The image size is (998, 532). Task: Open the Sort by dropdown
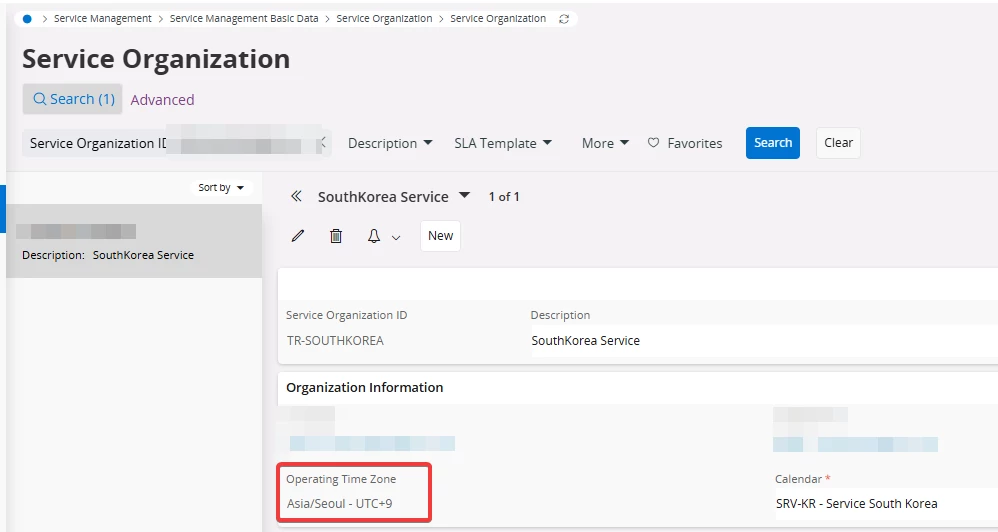[x=221, y=188]
